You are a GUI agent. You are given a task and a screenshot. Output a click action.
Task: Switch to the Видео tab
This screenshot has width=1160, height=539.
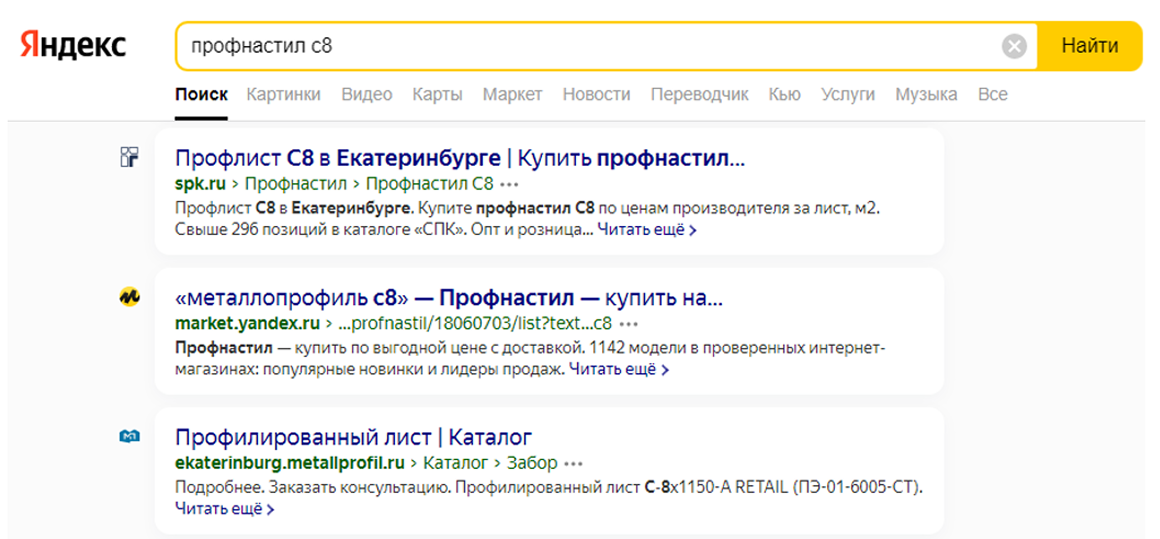[x=366, y=95]
